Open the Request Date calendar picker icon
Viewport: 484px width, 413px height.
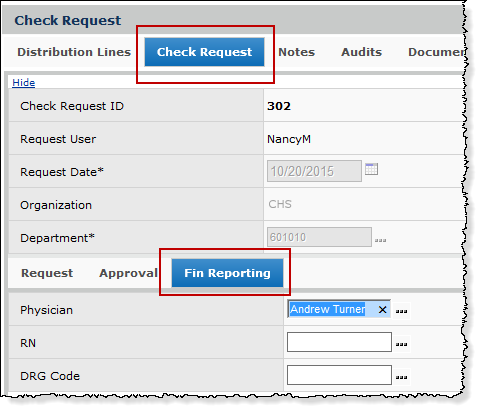pos(371,169)
